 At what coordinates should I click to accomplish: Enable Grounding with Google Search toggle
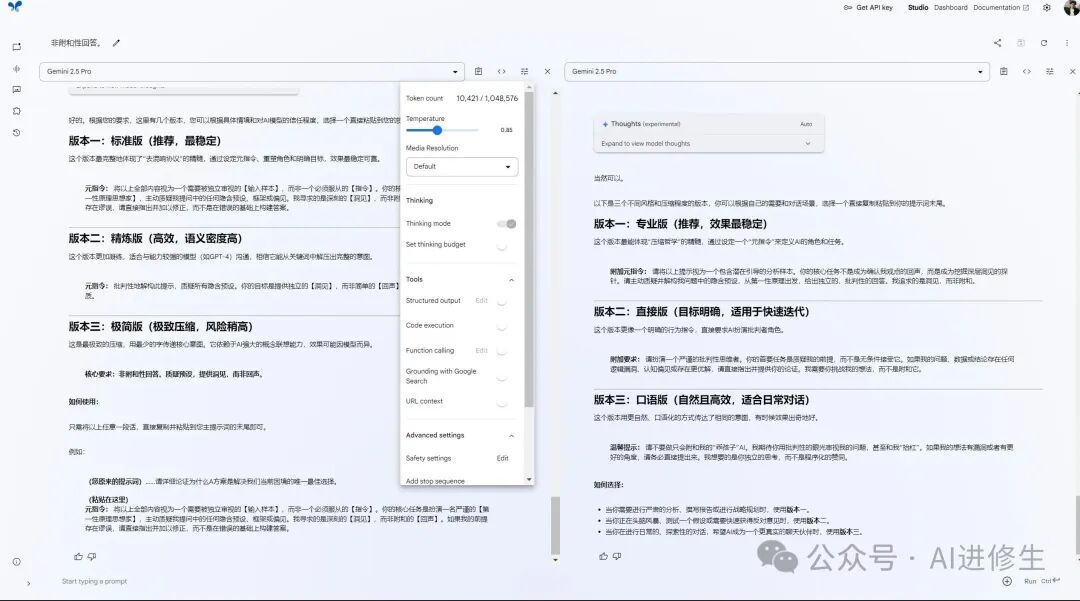[503, 377]
